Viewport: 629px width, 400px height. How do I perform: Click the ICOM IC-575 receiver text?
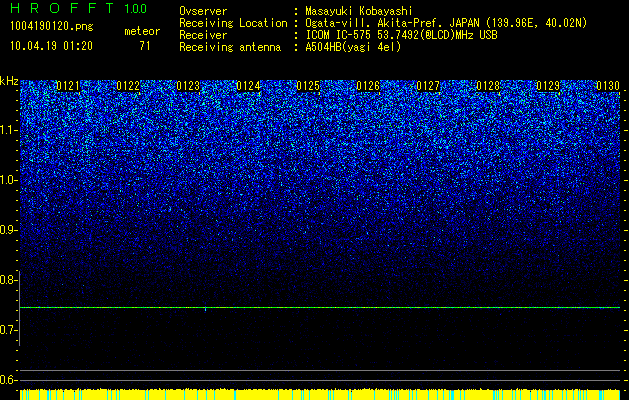(x=402, y=35)
